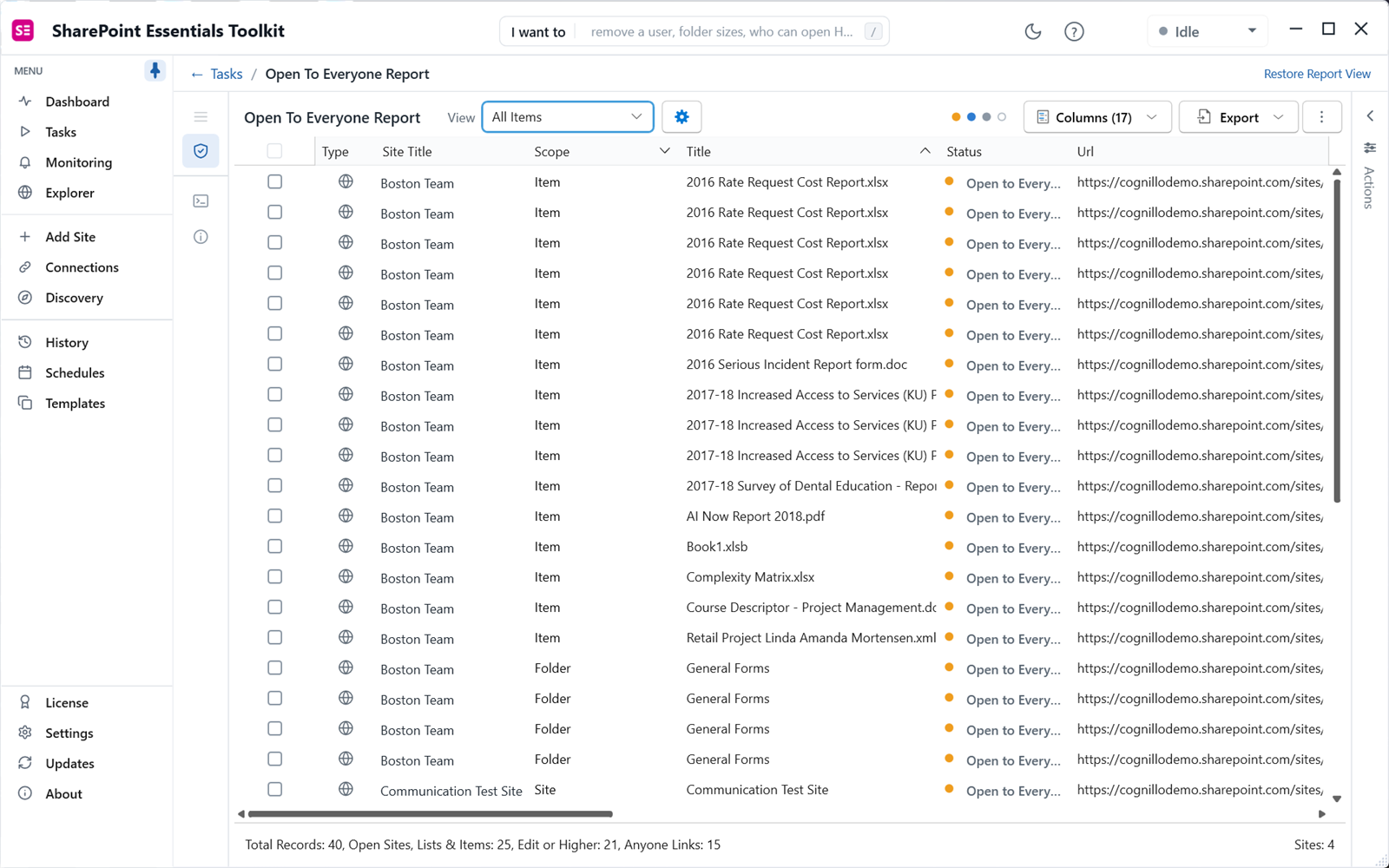The image size is (1389, 868).
Task: Click the back arrow beside Tasks
Action: 197,75
